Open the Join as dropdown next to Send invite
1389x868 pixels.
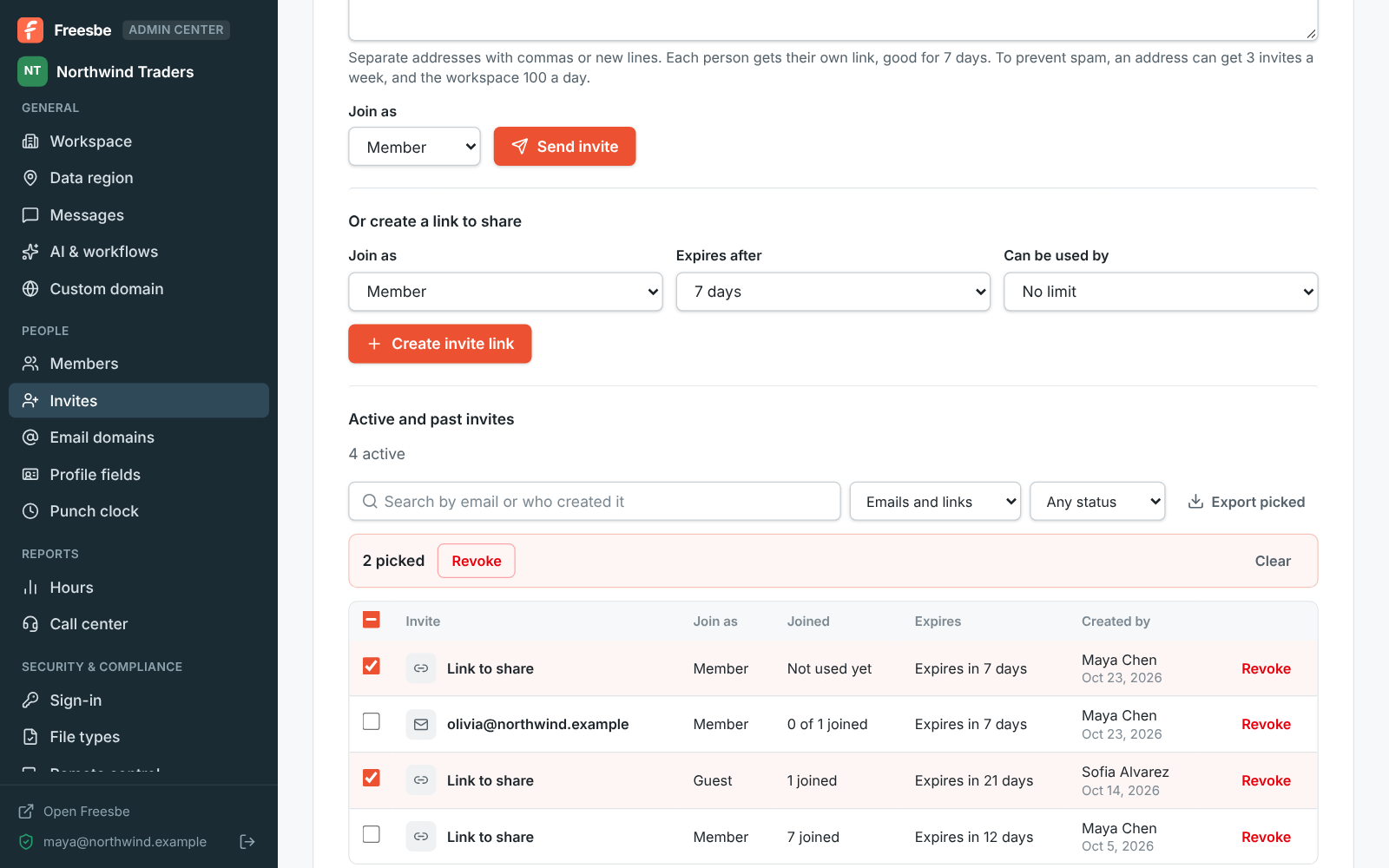(414, 147)
